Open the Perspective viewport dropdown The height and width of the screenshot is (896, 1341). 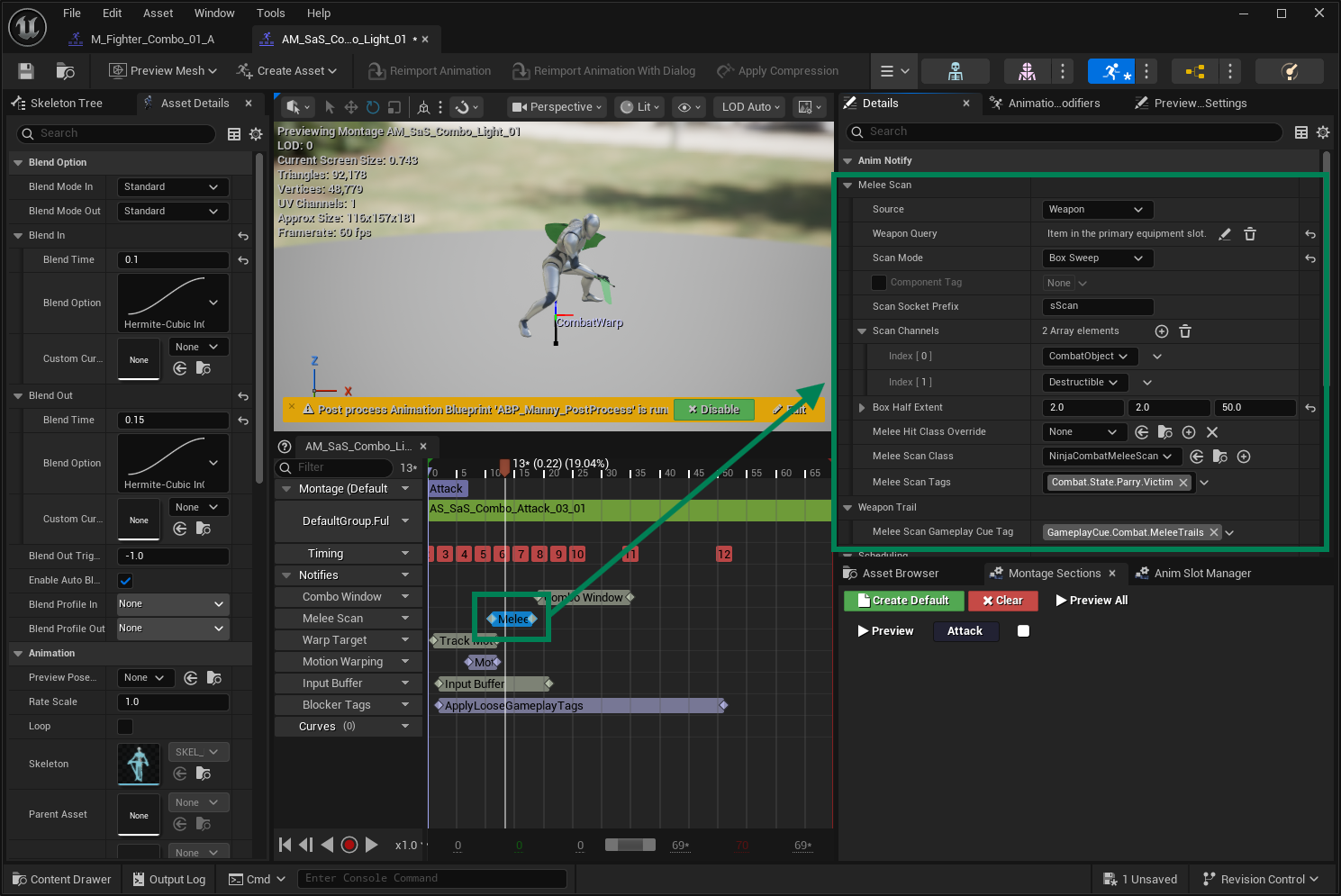(x=557, y=107)
